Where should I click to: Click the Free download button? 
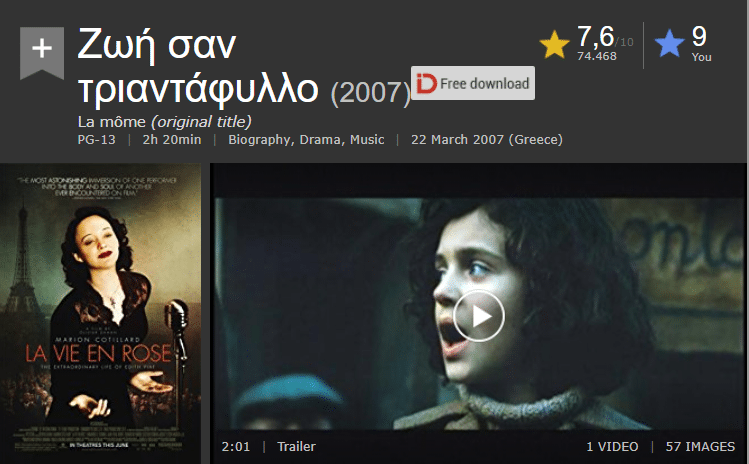pyautogui.click(x=473, y=83)
